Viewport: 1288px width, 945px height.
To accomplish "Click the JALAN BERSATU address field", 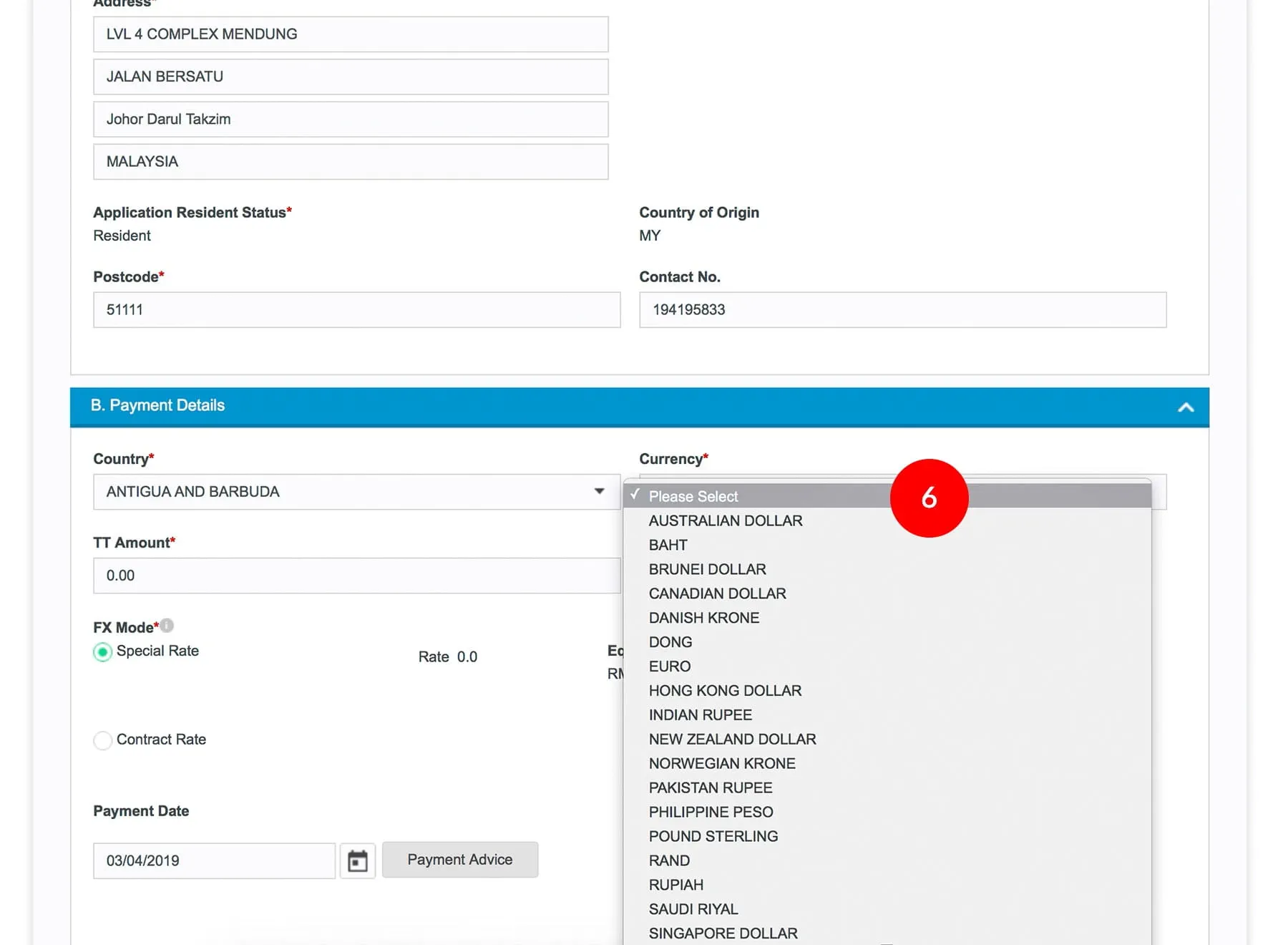I will point(351,77).
